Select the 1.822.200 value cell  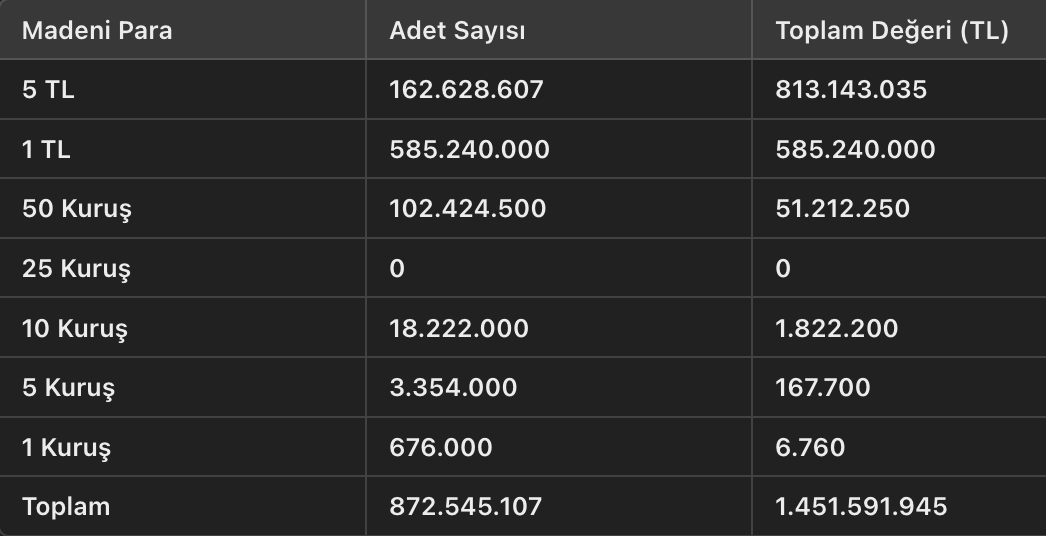[x=836, y=328]
